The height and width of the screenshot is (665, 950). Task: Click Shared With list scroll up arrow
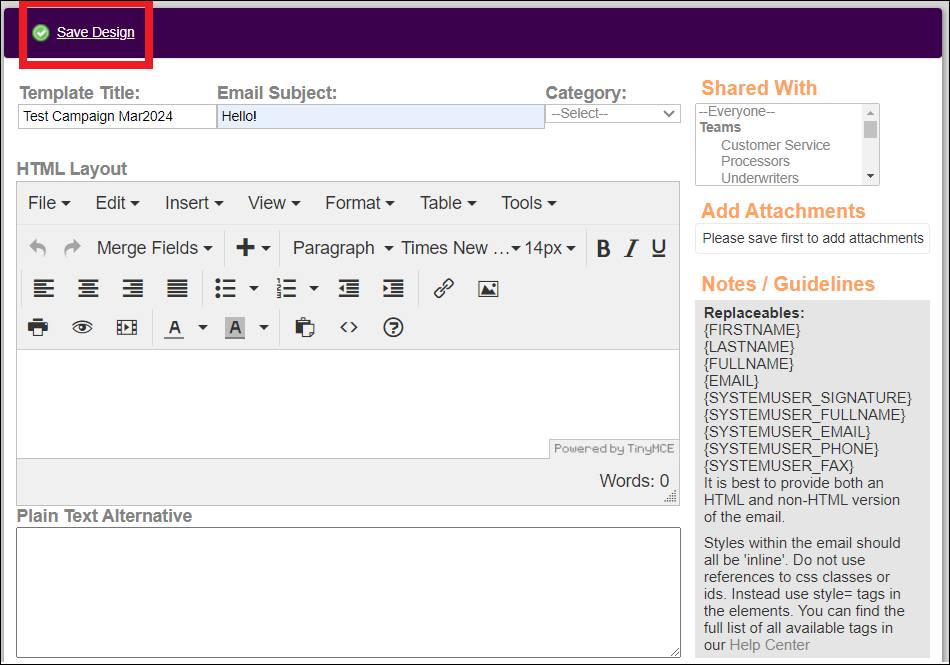coord(871,112)
